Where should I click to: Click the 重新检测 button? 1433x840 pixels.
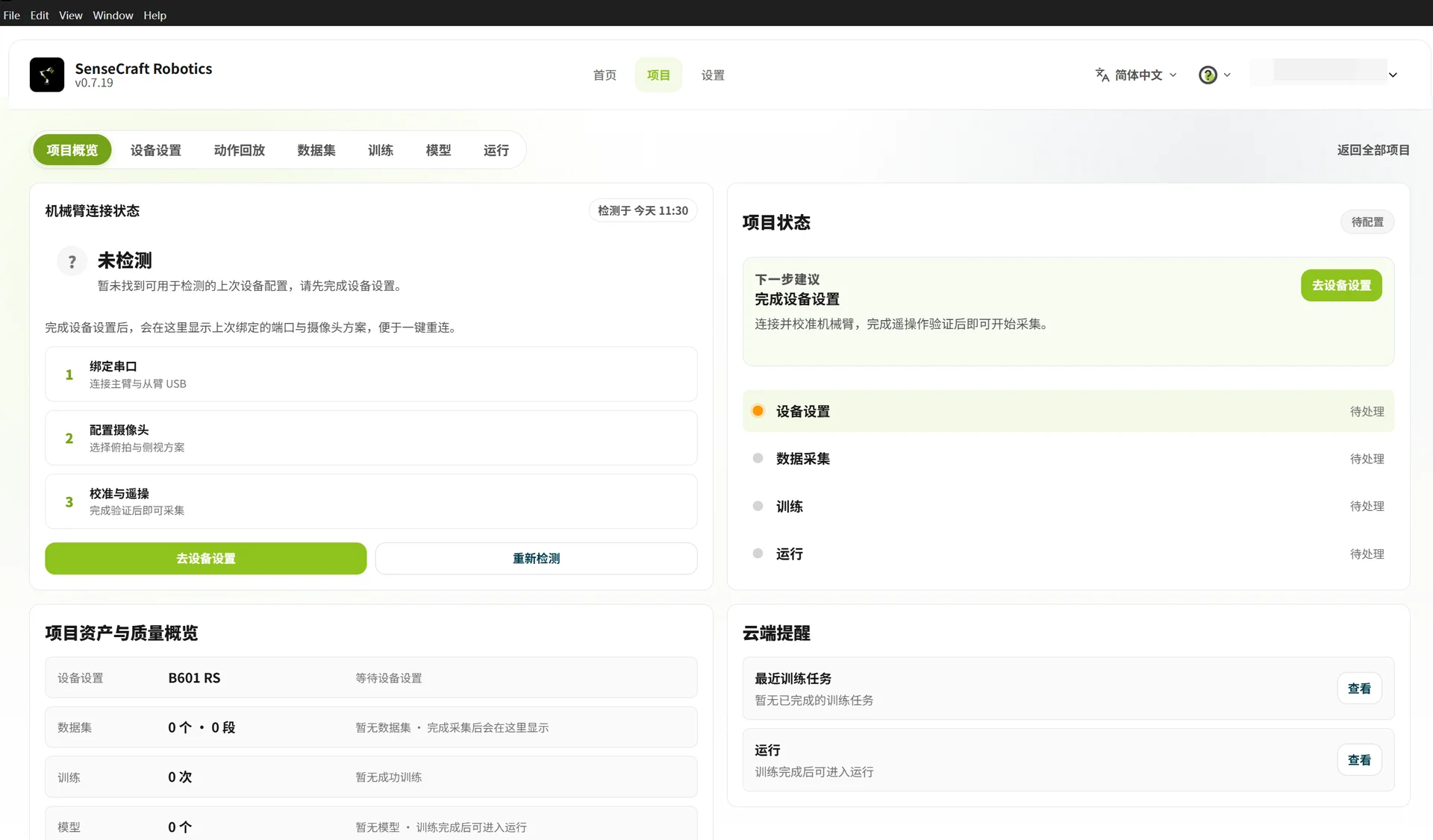(536, 558)
